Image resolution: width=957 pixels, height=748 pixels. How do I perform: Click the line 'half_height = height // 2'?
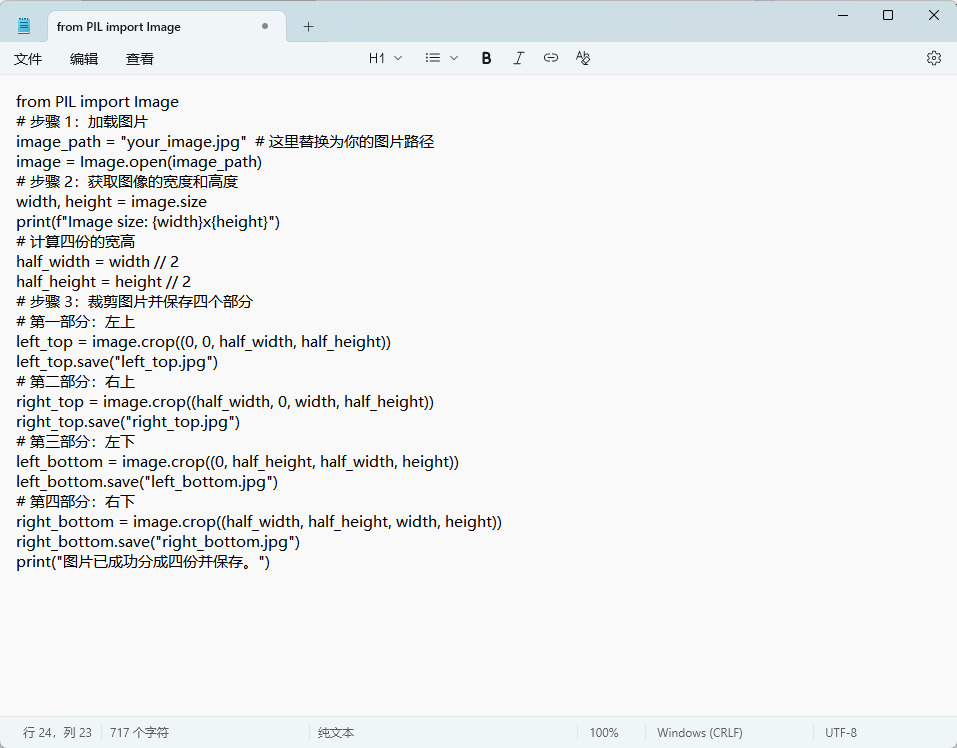[x=104, y=281]
